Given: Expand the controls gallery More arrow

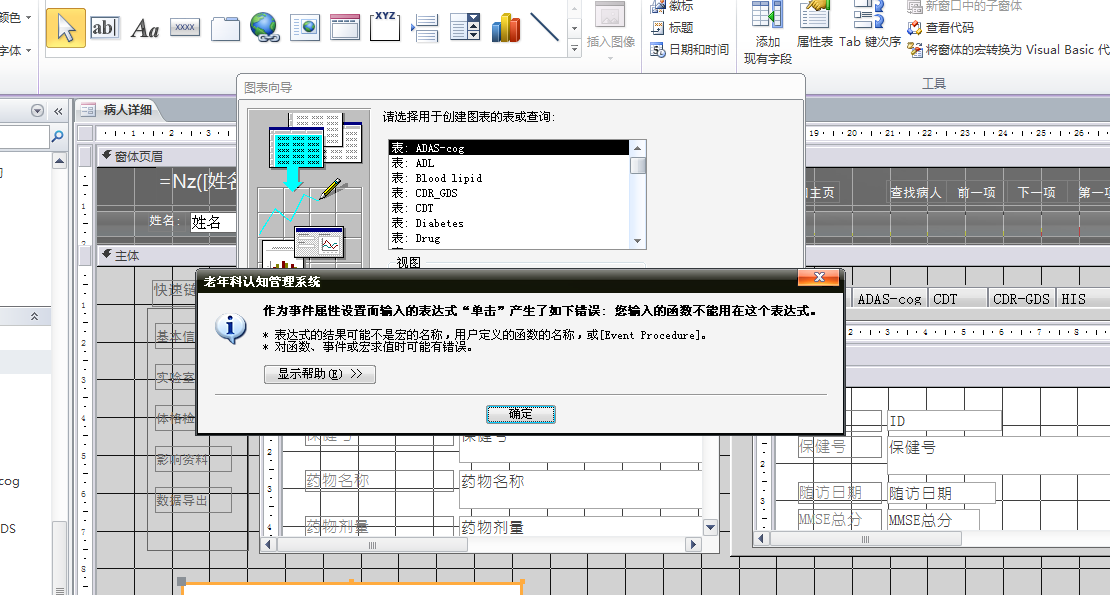Looking at the screenshot, I should click(x=575, y=48).
